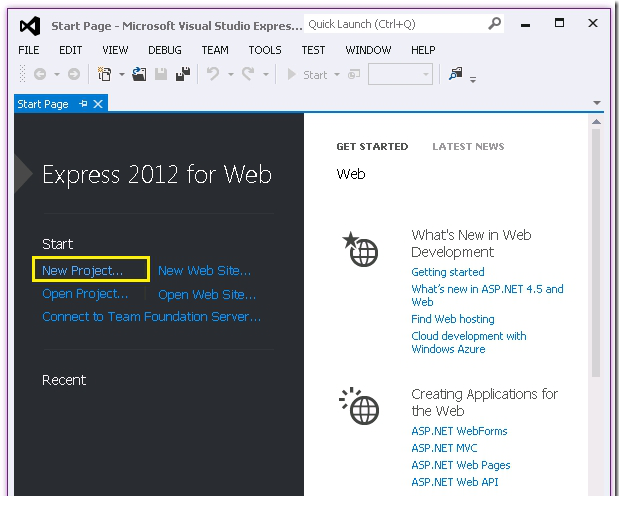
Task: Switch to the GET STARTED tab
Action: tap(372, 146)
